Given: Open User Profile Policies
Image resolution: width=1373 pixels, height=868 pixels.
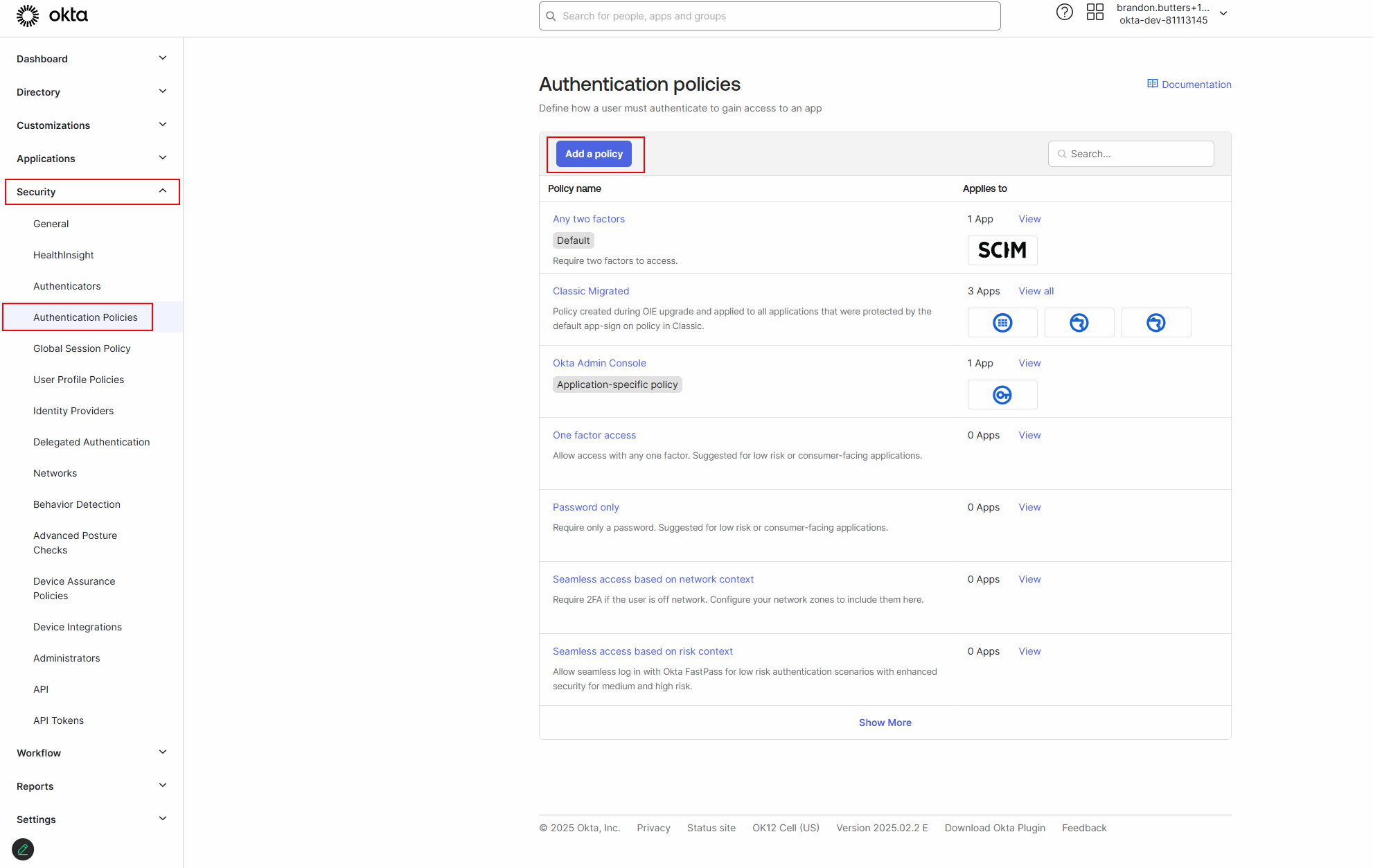Looking at the screenshot, I should [x=78, y=380].
